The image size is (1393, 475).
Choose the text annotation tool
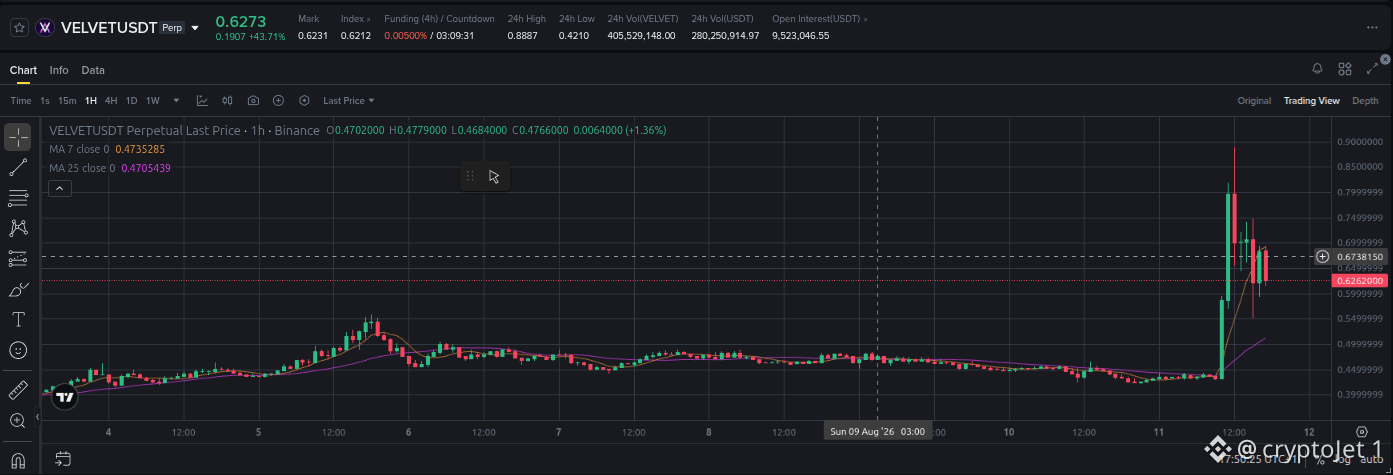point(17,320)
